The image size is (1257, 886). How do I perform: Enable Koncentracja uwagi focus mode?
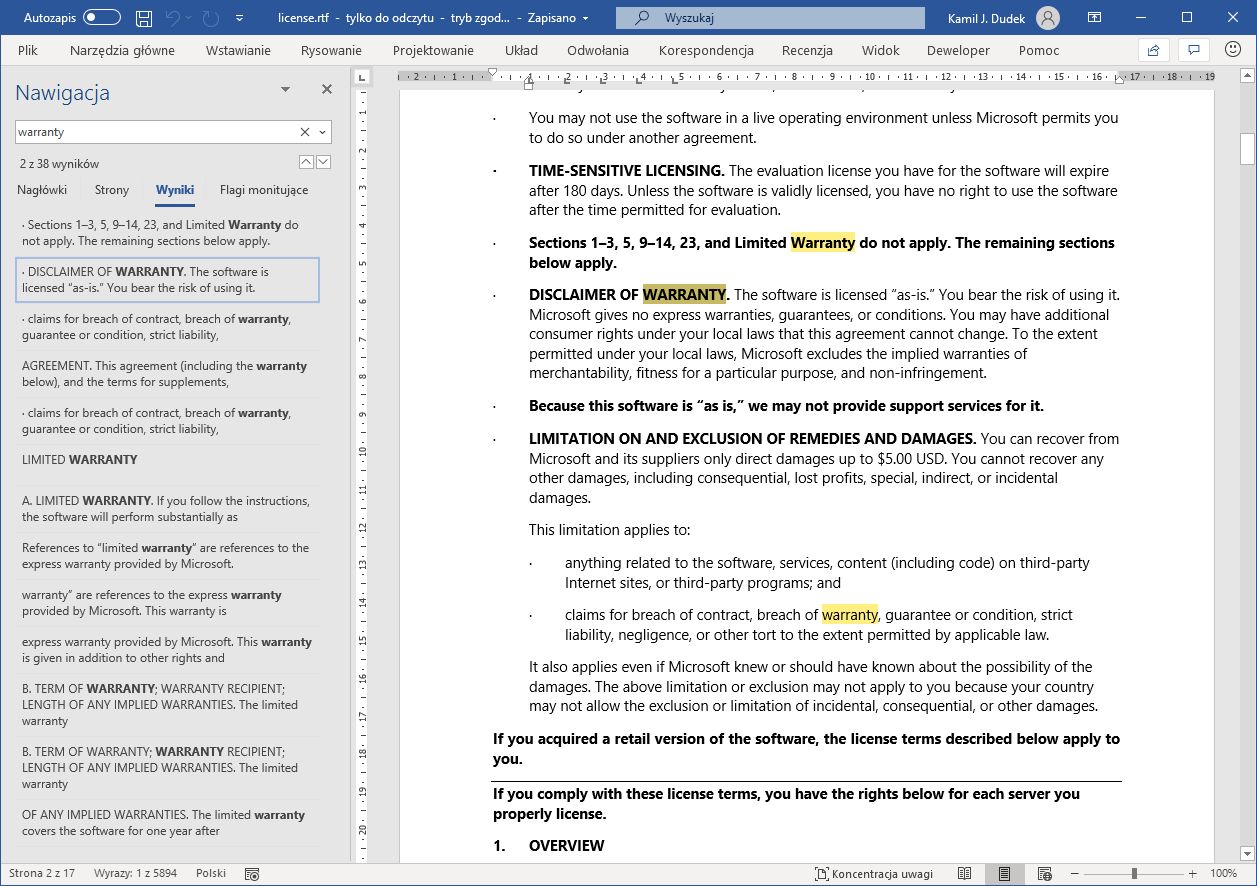(x=874, y=873)
